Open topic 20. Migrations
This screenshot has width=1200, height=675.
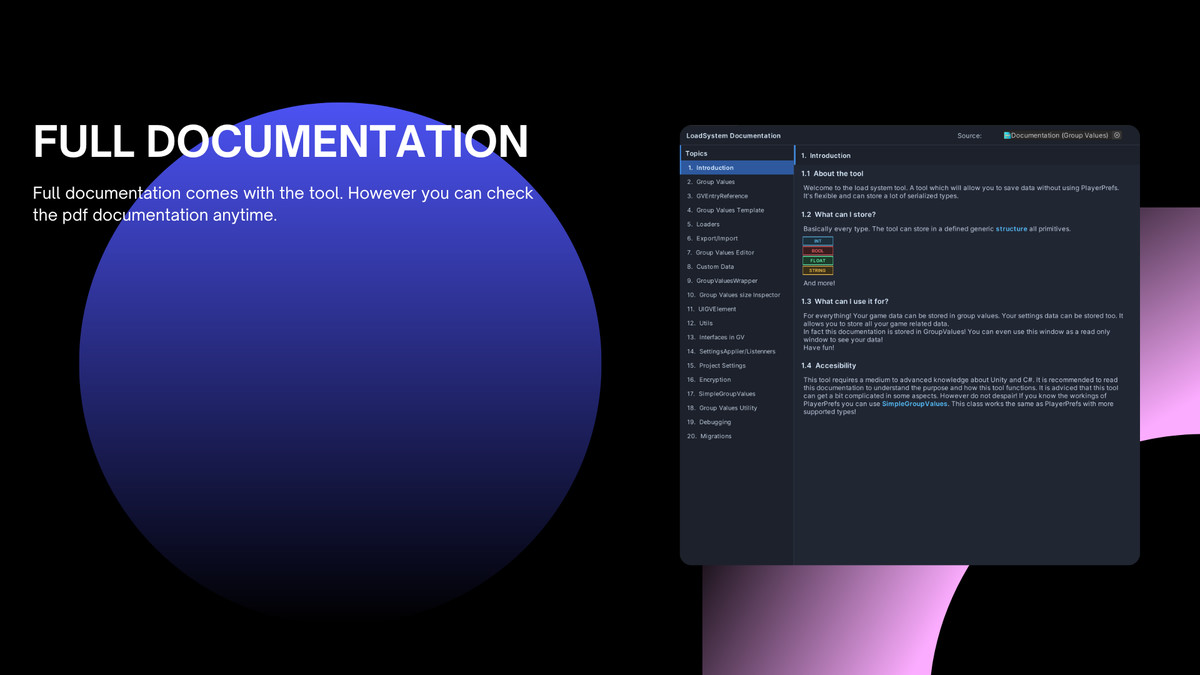pyautogui.click(x=737, y=436)
